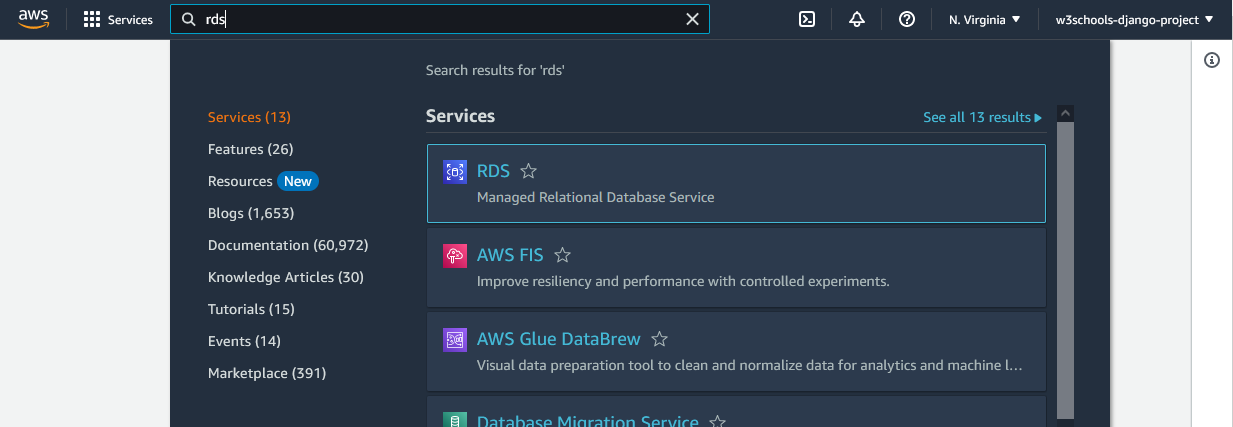
Task: Click the AWS logo home icon
Action: coord(34,19)
